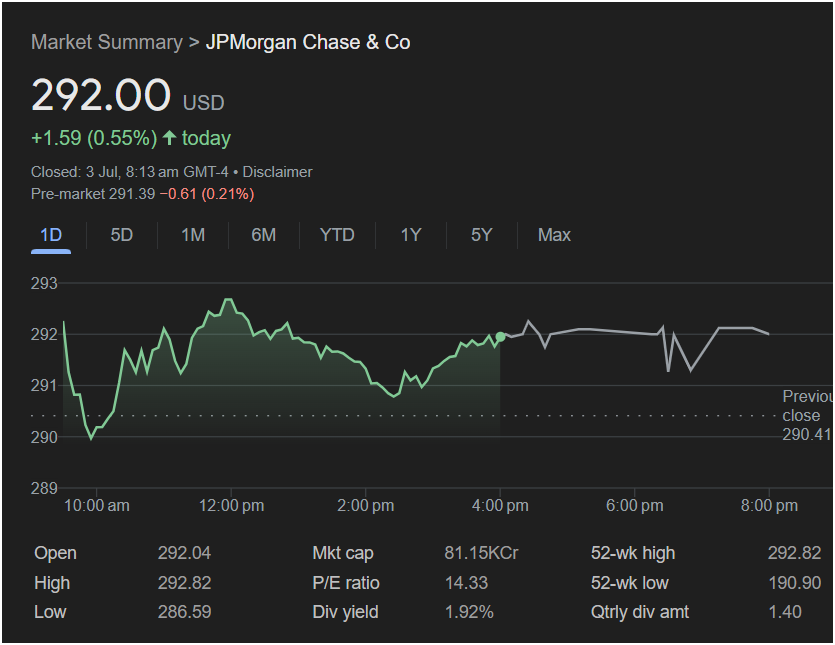Select the 5Y time range tab
This screenshot has height=645, width=835.
(481, 235)
